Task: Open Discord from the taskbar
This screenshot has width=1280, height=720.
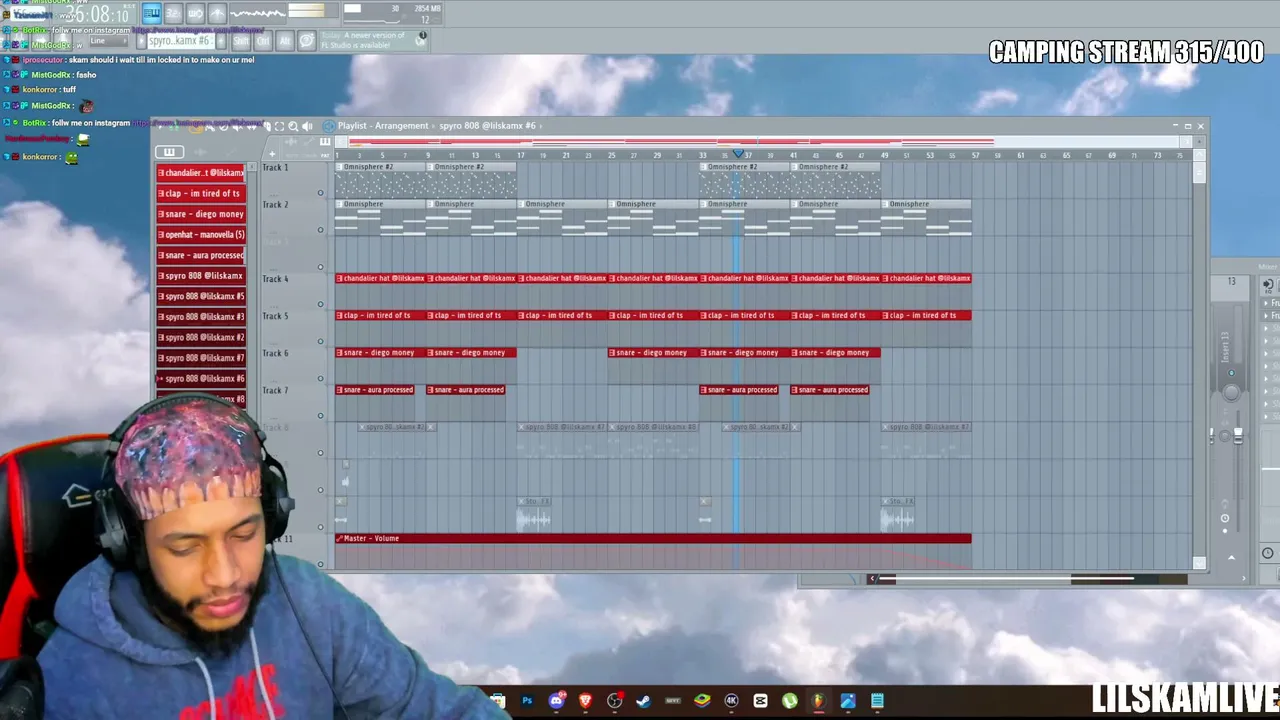Action: 556,701
